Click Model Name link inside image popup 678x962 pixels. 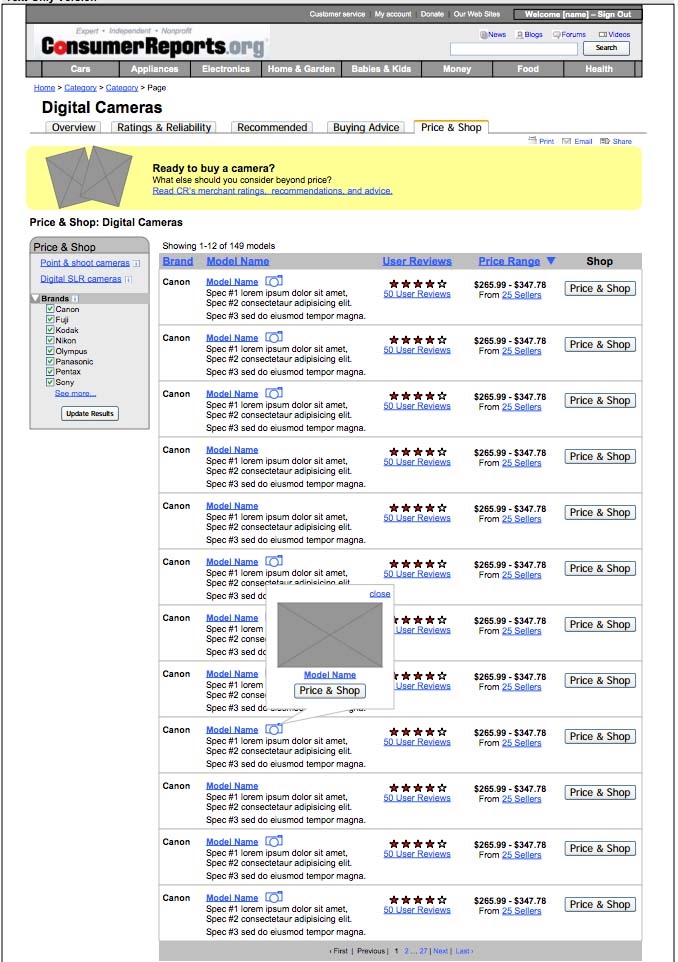[330, 675]
